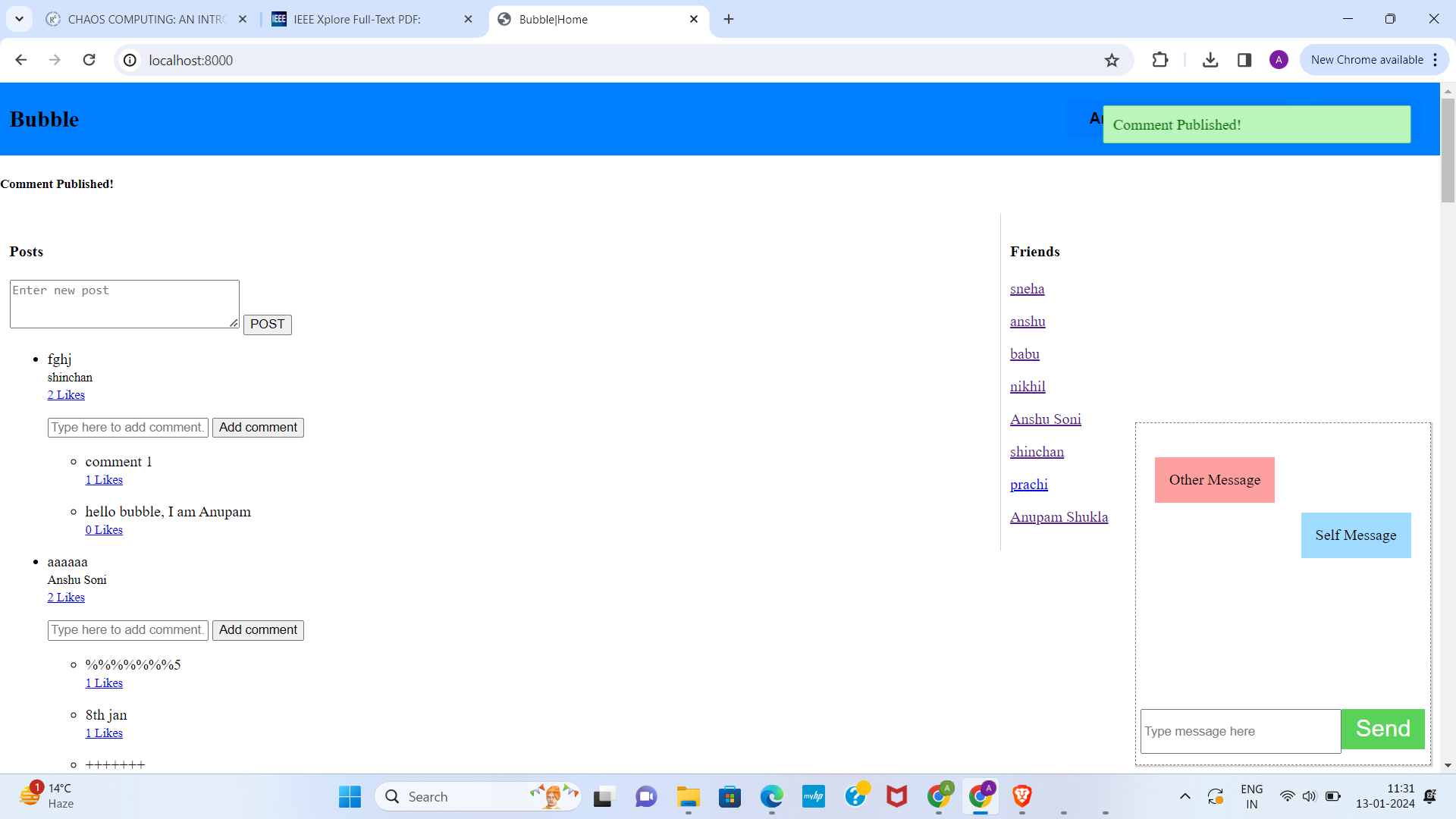
Task: Open Brave browser from taskbar
Action: pos(1021,796)
